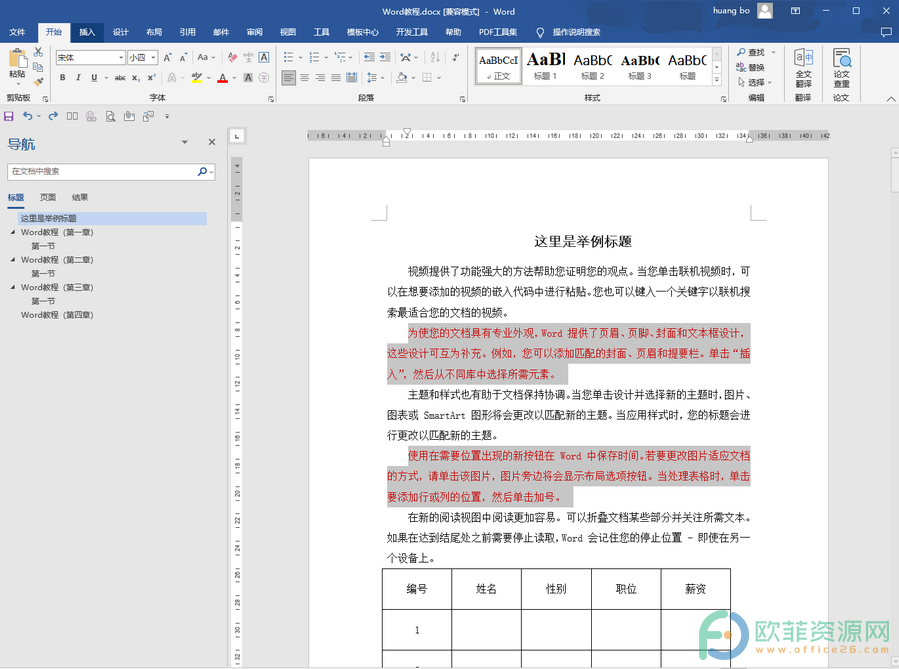Click the phonetic guide icon
This screenshot has width=899, height=669.
coord(248,57)
